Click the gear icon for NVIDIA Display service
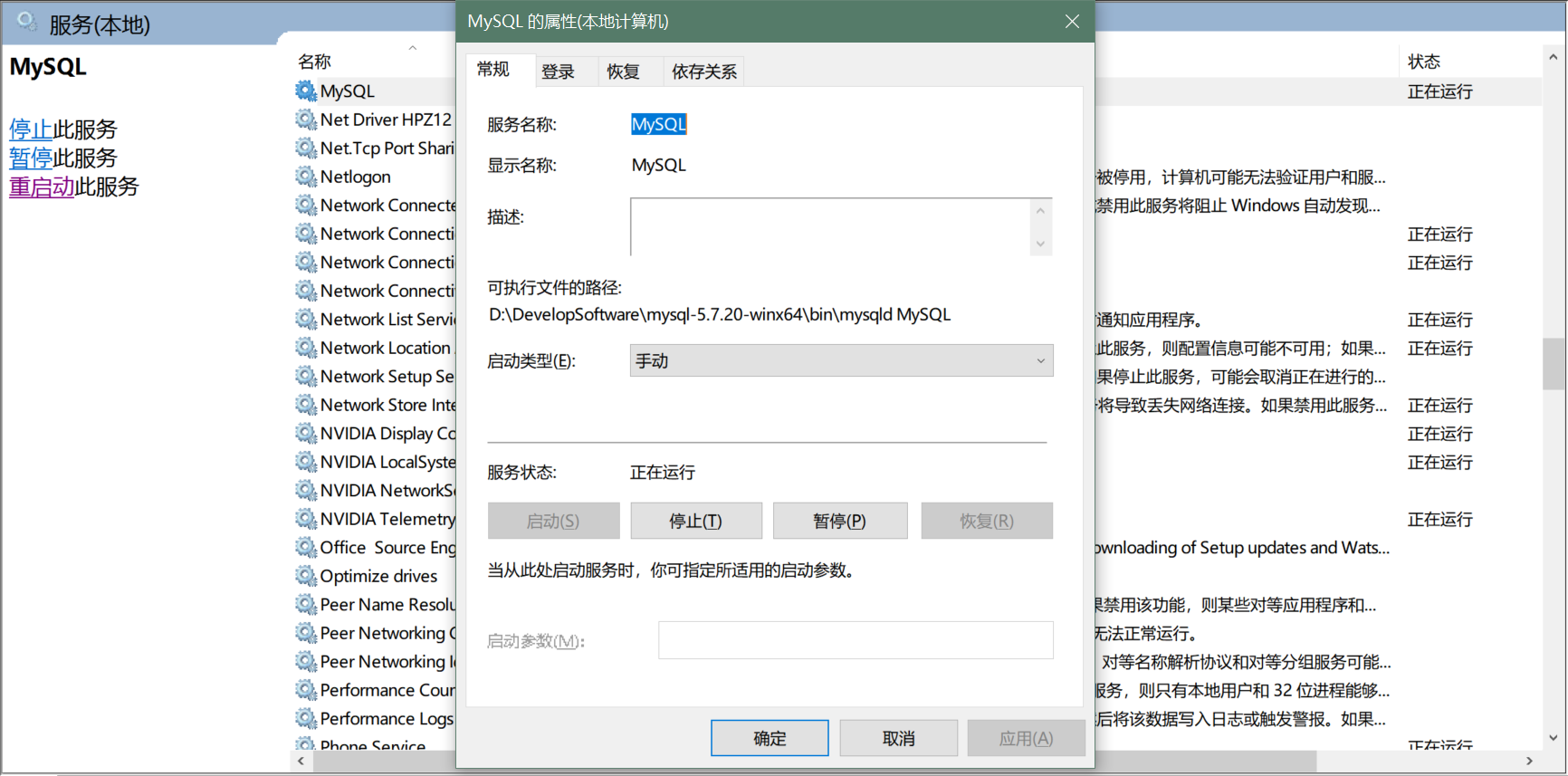Screen dimensions: 1568x776 (306, 433)
